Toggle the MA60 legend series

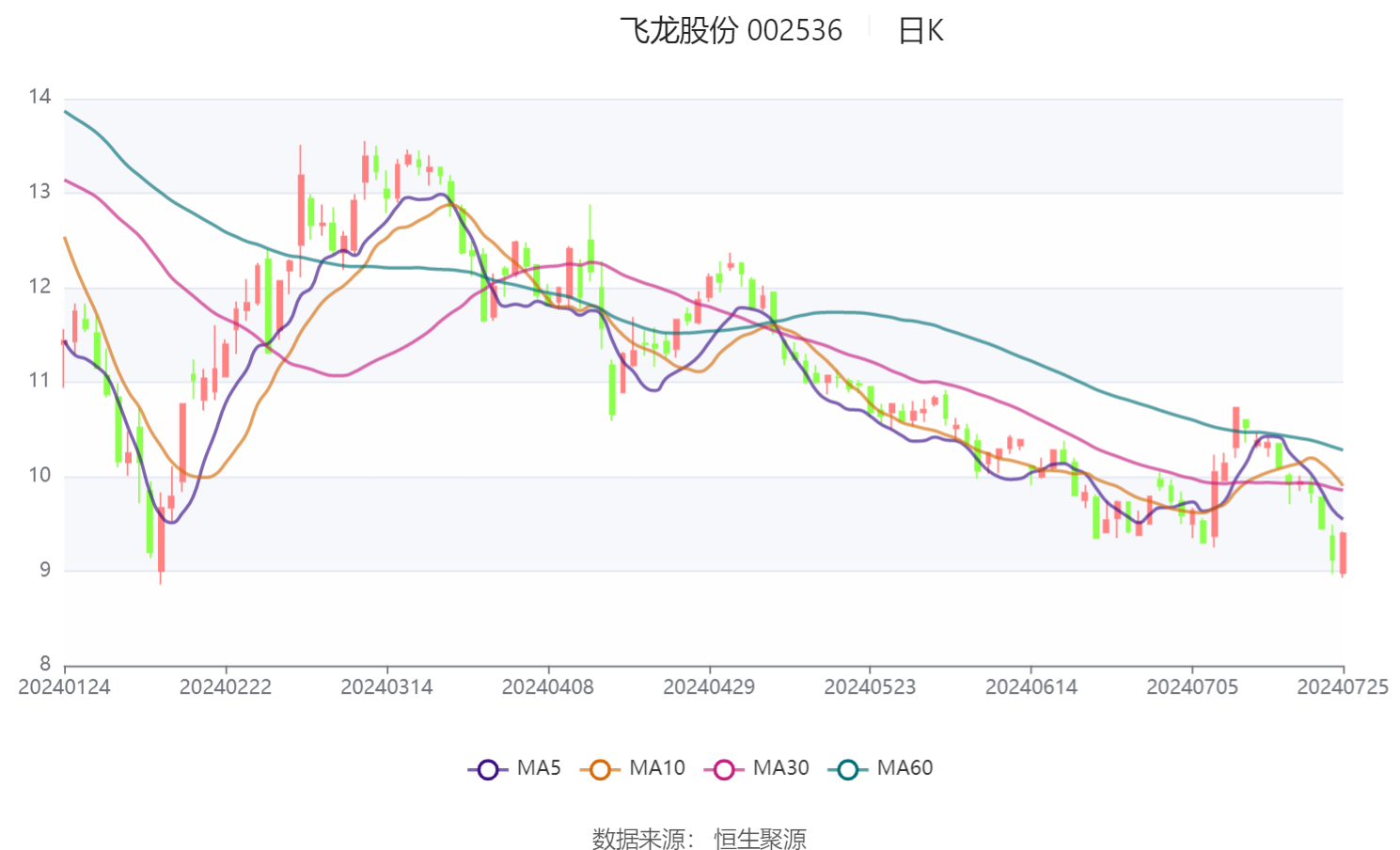[x=880, y=768]
